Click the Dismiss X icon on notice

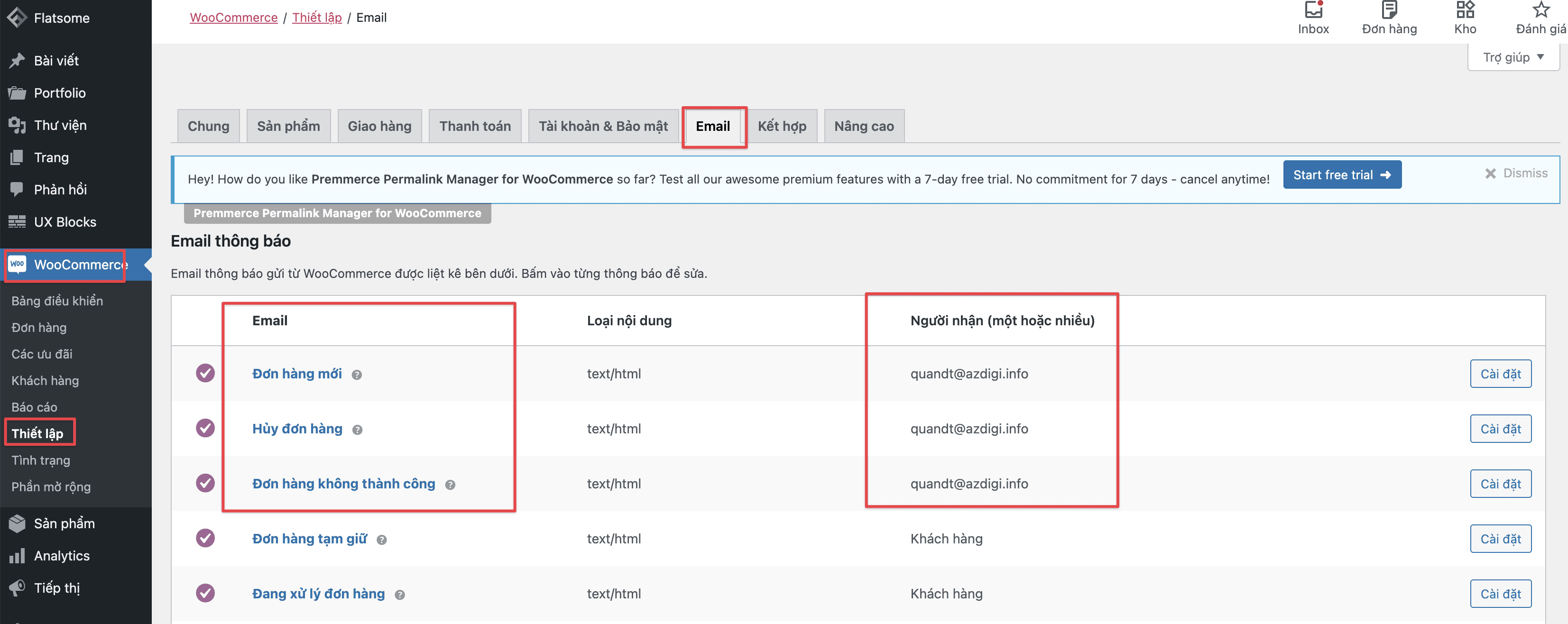[1490, 174]
